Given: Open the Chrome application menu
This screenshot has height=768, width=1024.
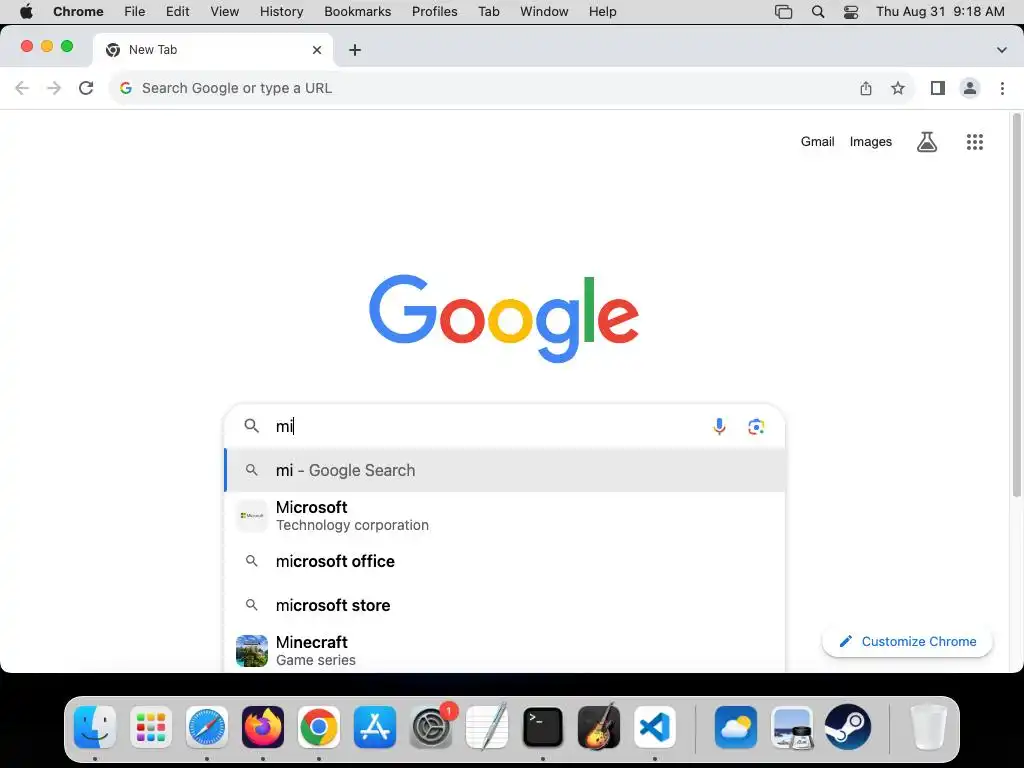Looking at the screenshot, I should (78, 12).
